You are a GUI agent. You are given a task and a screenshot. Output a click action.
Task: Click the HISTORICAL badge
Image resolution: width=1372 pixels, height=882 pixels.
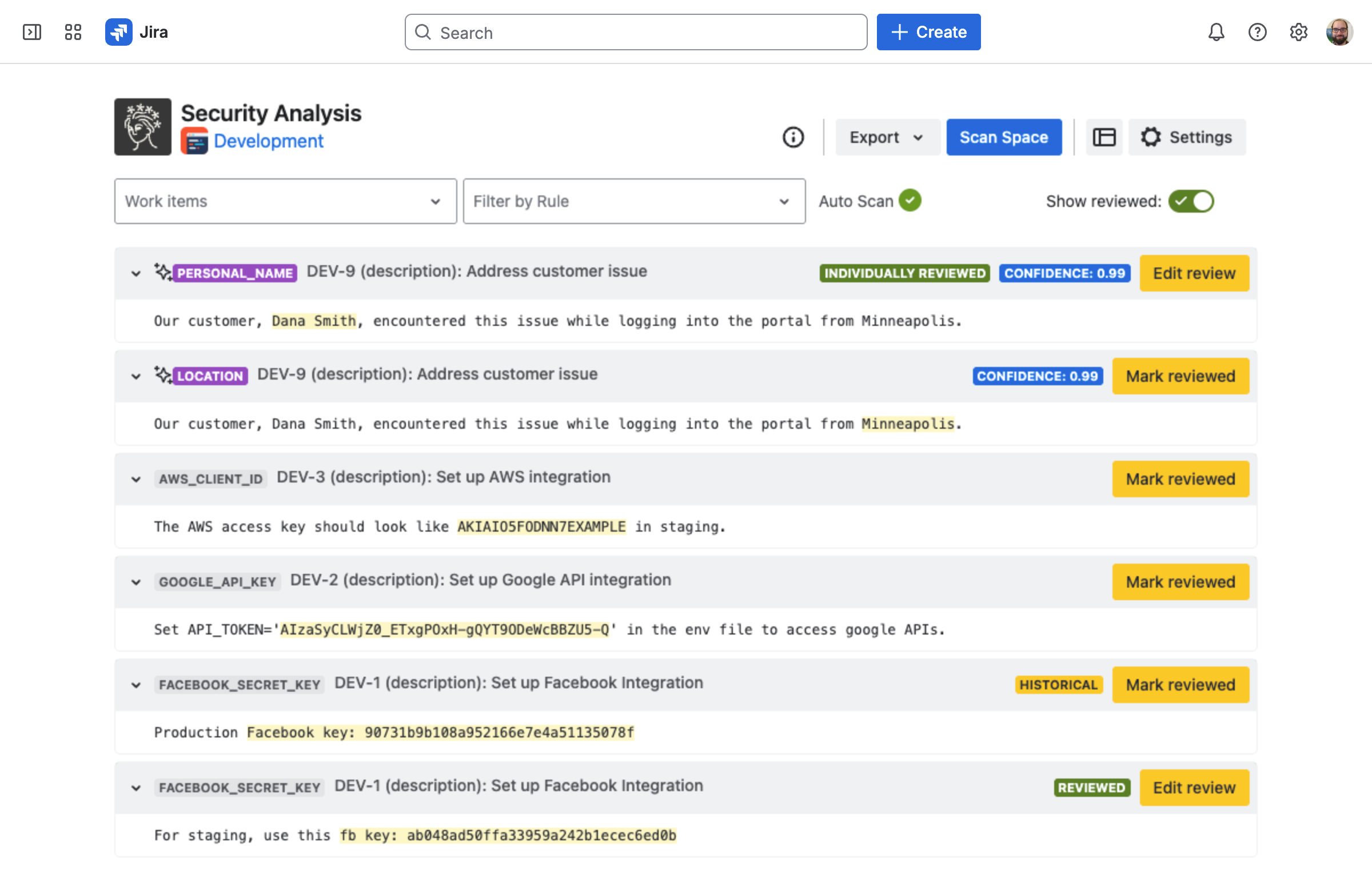pos(1058,685)
